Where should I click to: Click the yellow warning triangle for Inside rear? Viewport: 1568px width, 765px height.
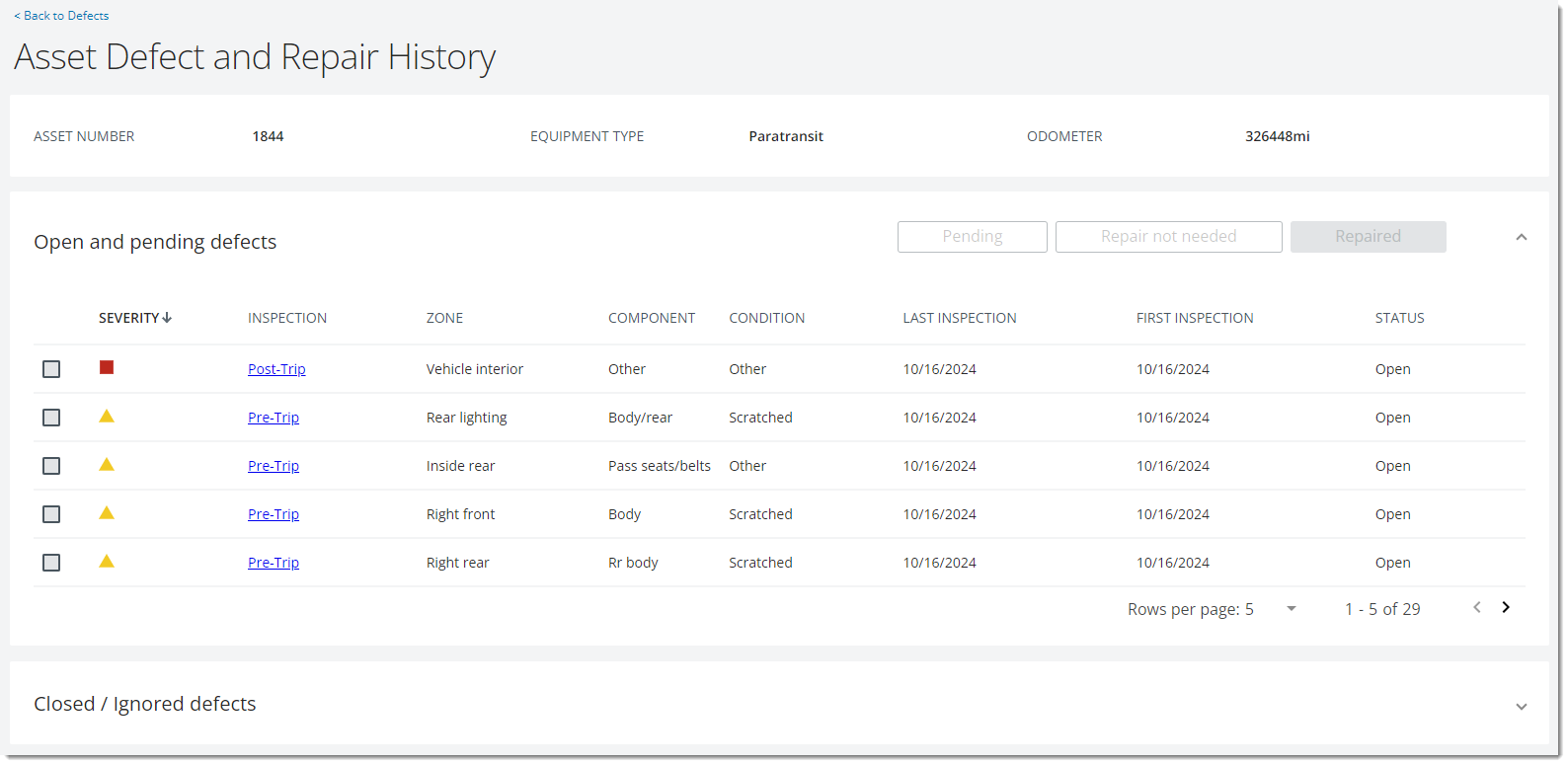pos(107,464)
